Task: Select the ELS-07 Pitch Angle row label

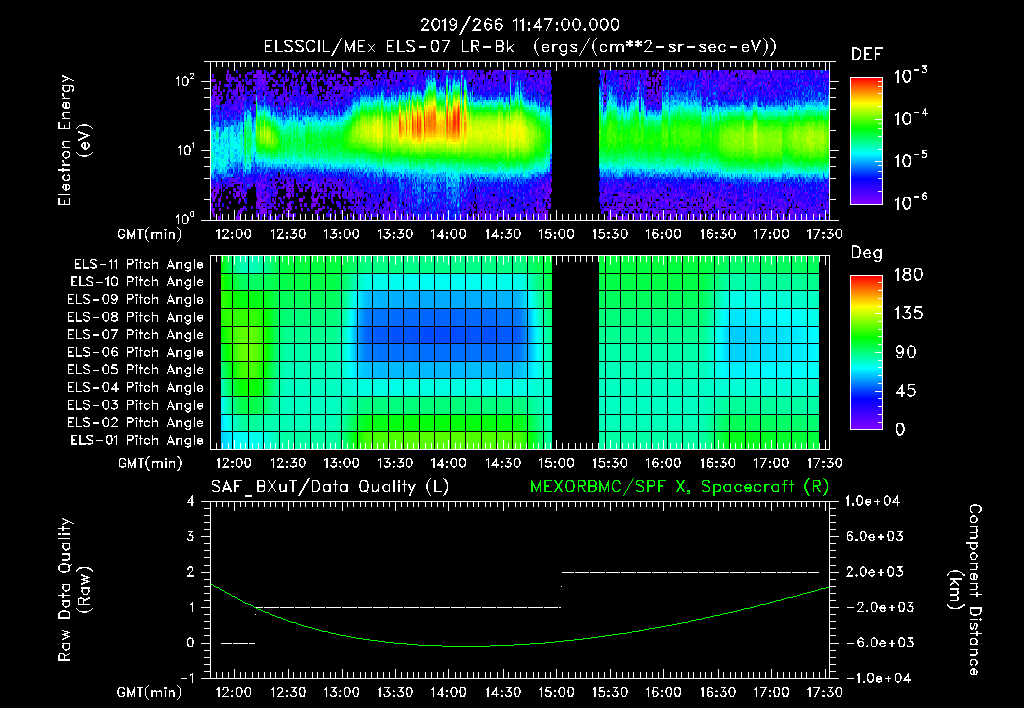Action: (x=136, y=334)
